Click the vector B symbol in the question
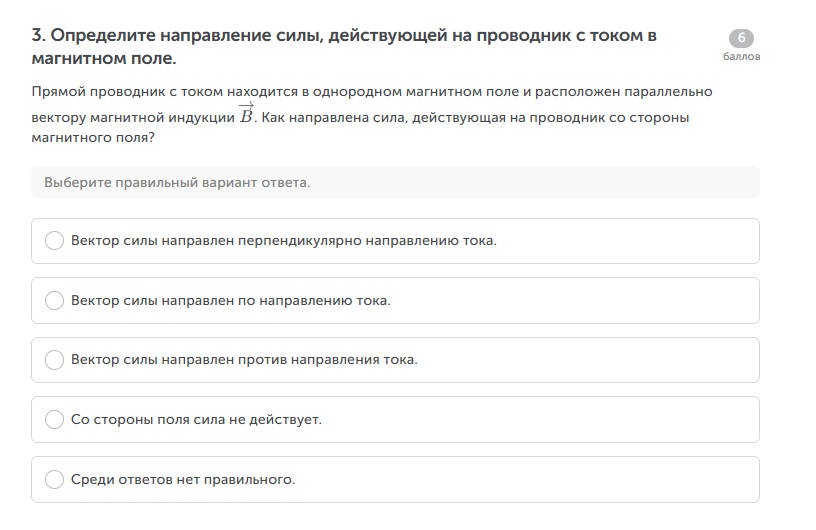Screen dimensions: 816x530 246,115
